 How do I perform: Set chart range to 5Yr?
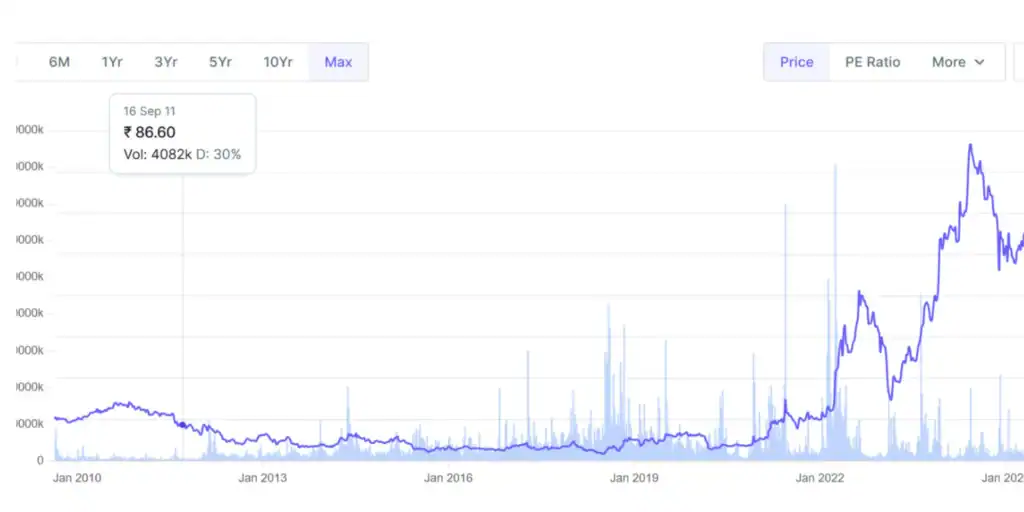tap(221, 62)
